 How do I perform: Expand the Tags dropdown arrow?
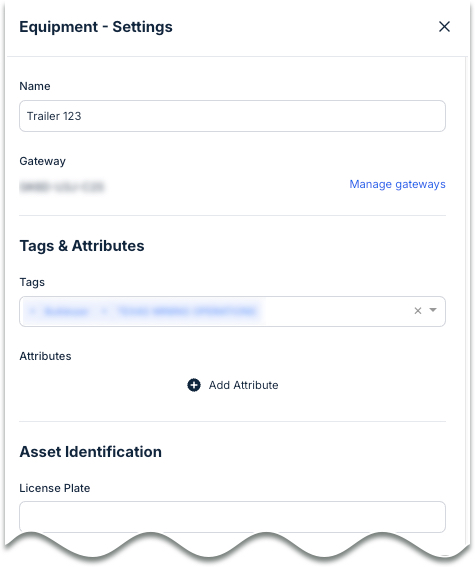[433, 310]
